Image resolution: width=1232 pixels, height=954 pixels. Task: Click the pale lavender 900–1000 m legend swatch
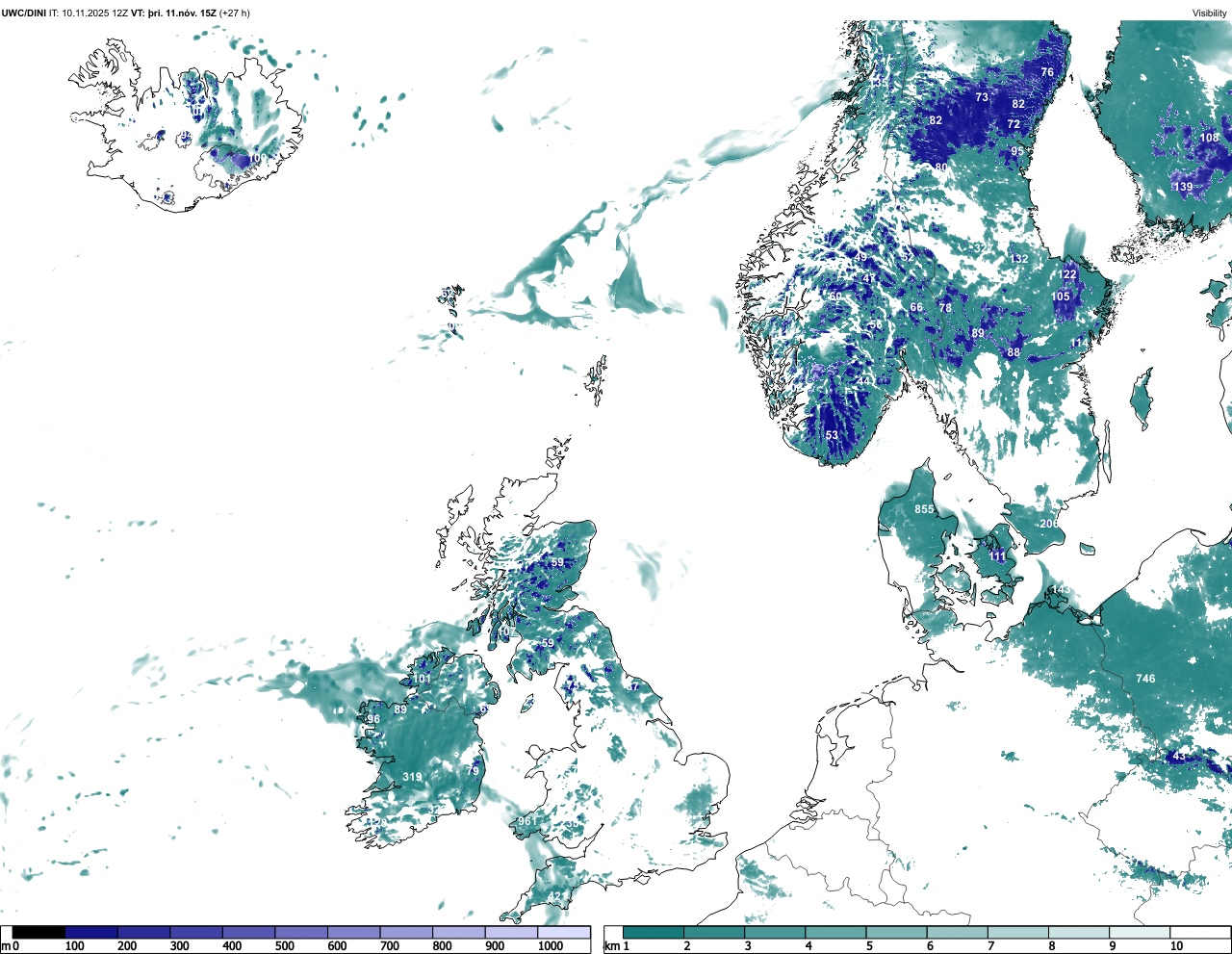(511, 933)
